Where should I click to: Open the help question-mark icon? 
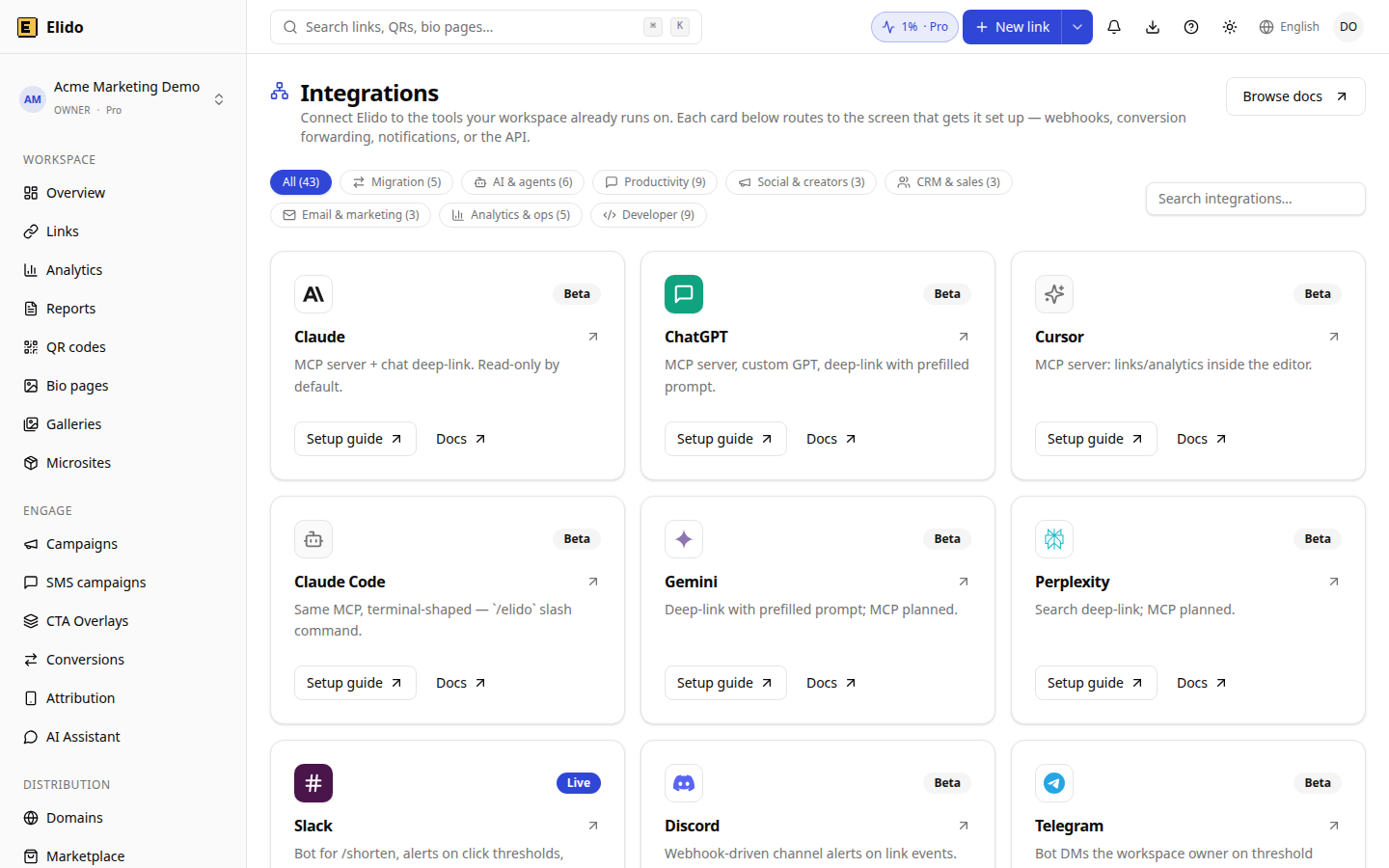tap(1191, 27)
